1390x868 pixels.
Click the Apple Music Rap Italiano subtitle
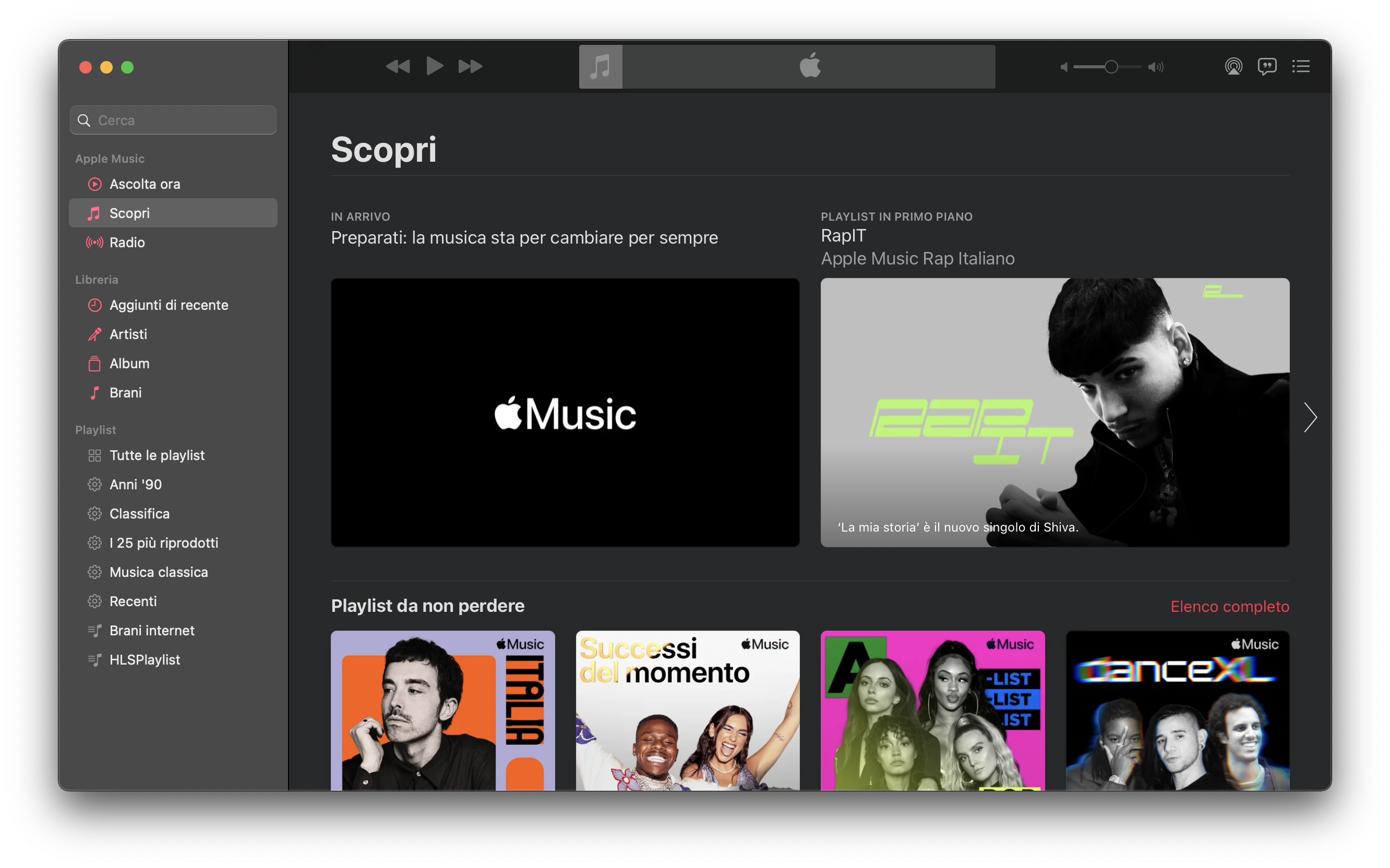(x=917, y=259)
